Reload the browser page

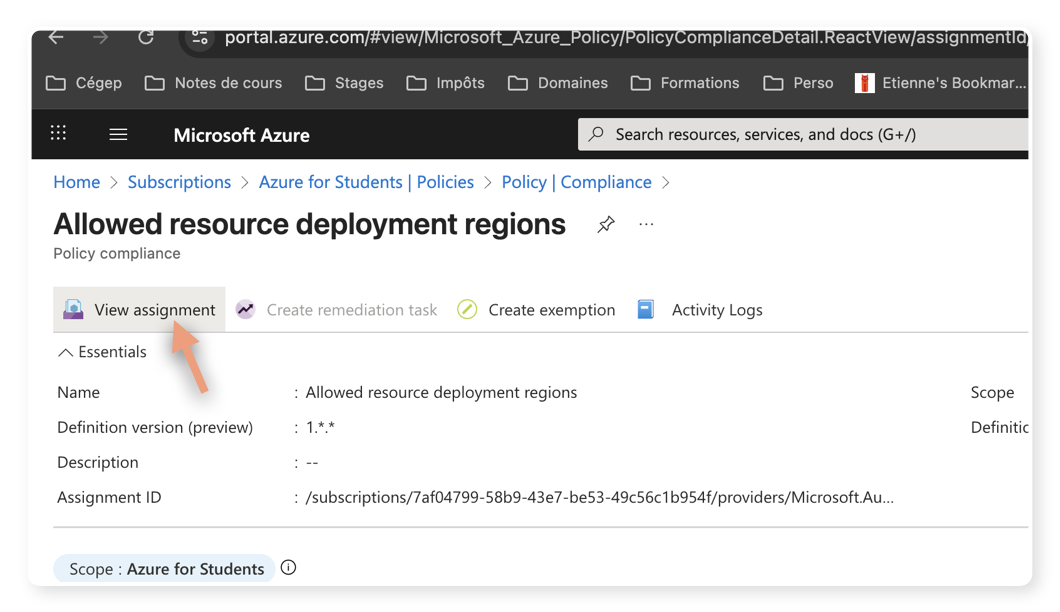[x=146, y=37]
